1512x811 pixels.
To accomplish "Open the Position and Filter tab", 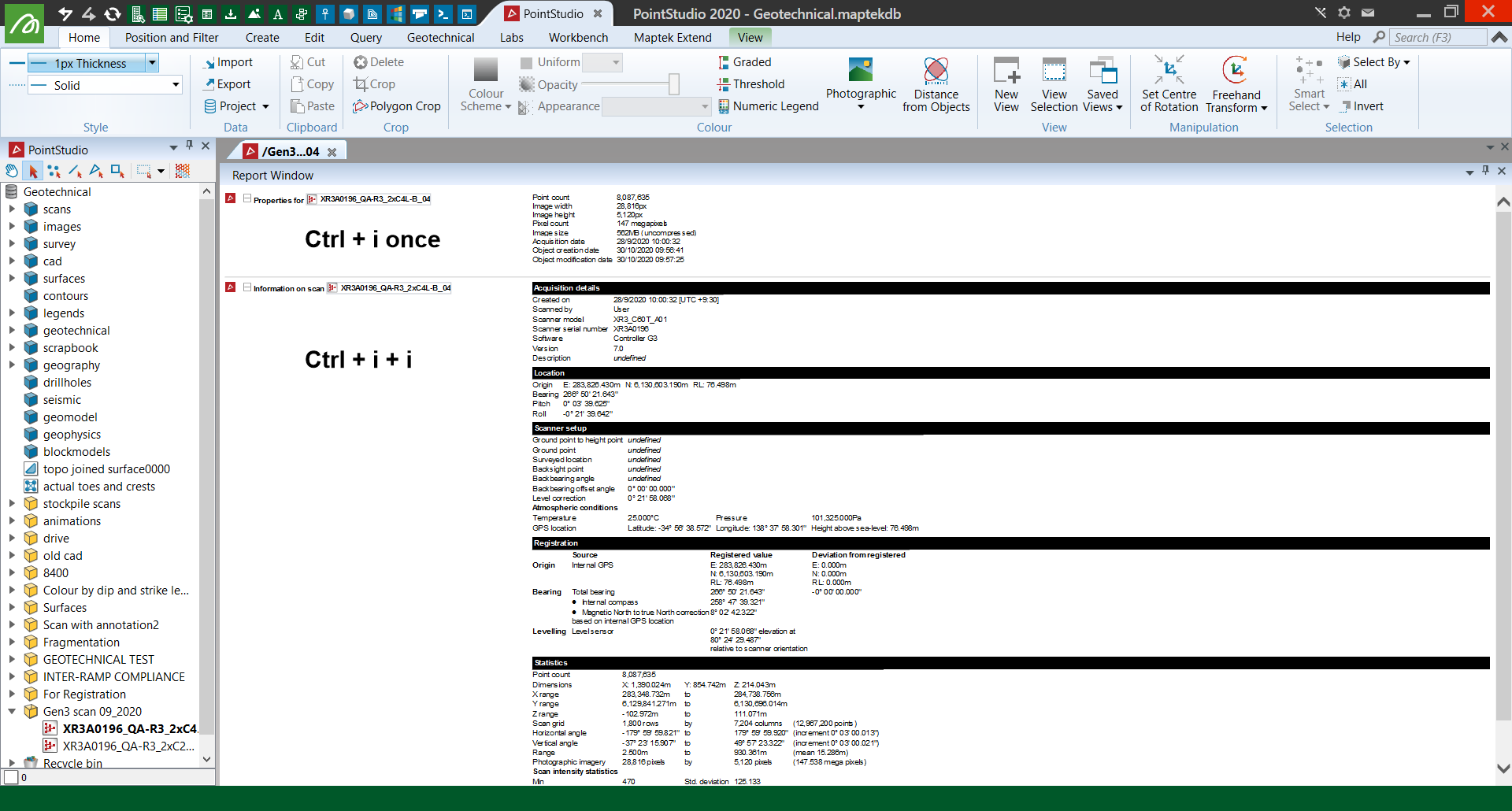I will [172, 38].
